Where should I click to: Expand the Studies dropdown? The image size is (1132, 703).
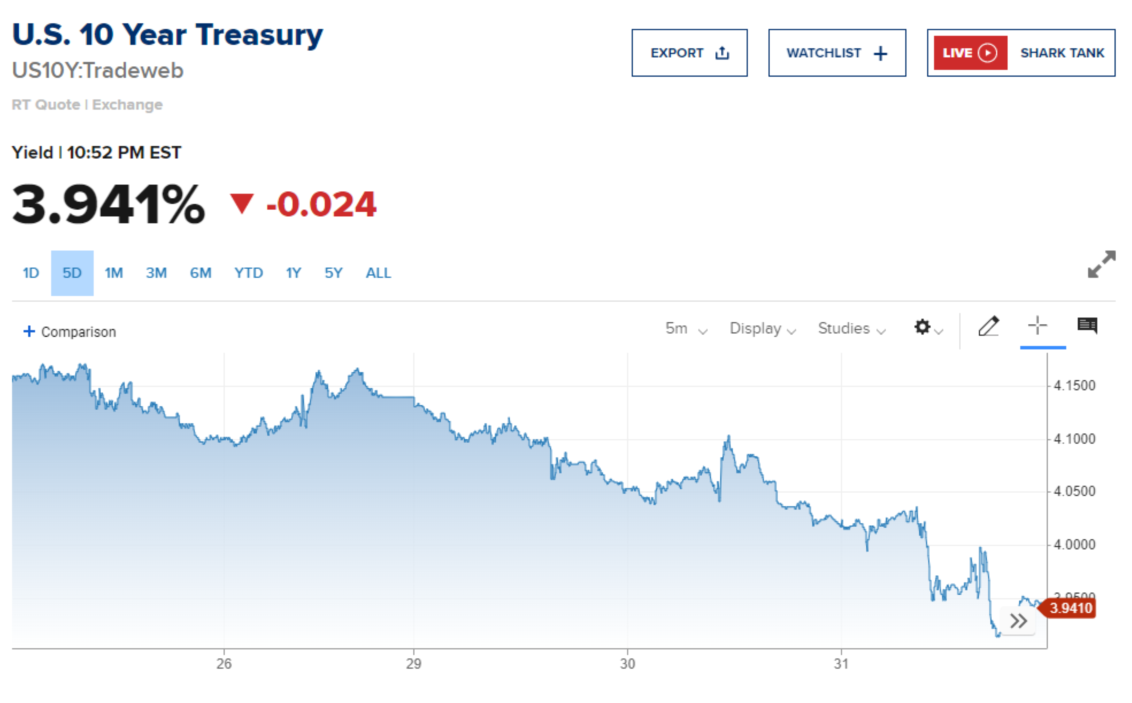click(851, 328)
